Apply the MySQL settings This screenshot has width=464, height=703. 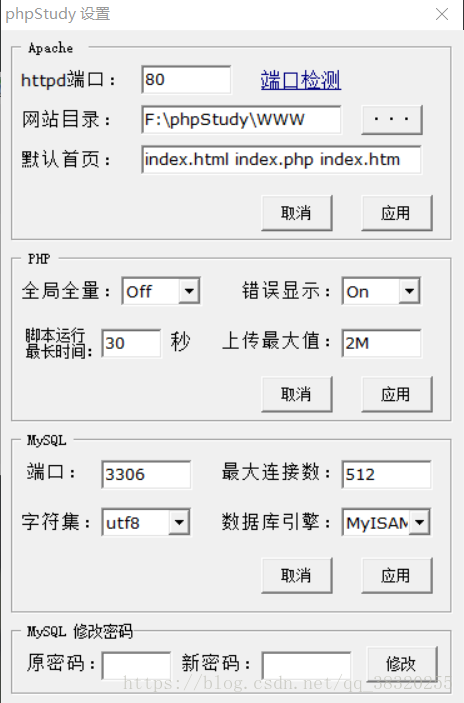coord(397,576)
